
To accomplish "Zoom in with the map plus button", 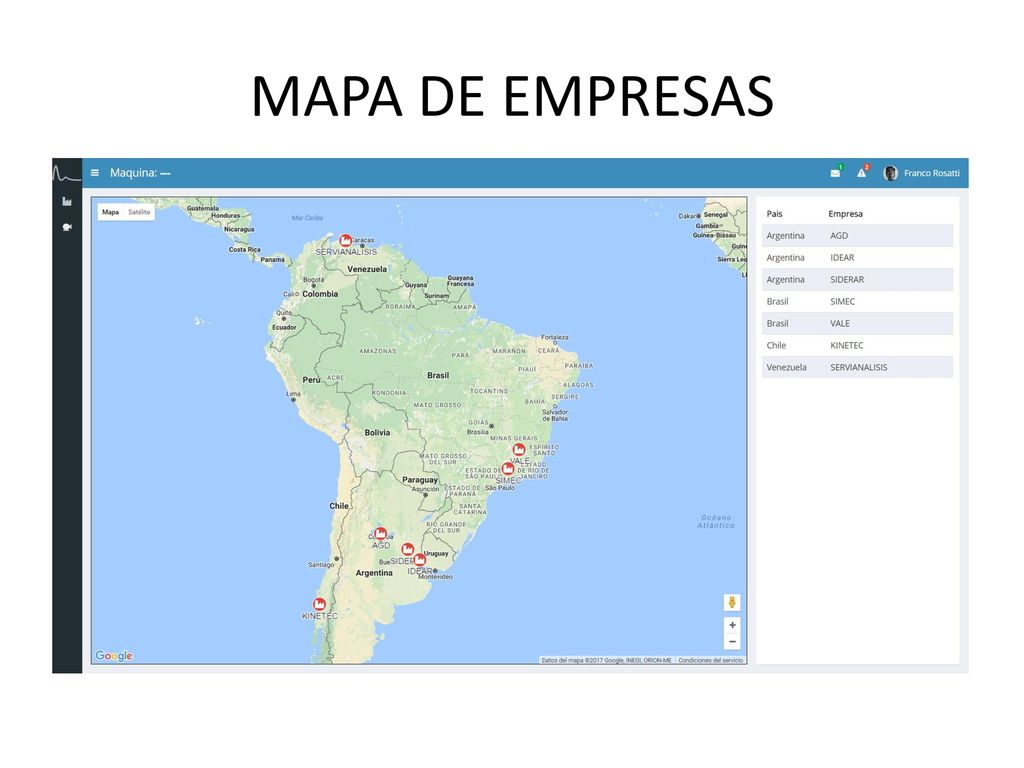I will point(732,625).
